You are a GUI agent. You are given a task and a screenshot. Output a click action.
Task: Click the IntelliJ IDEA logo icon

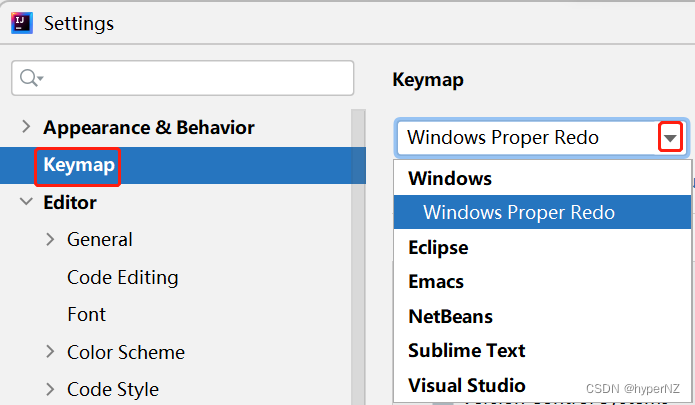point(22,23)
